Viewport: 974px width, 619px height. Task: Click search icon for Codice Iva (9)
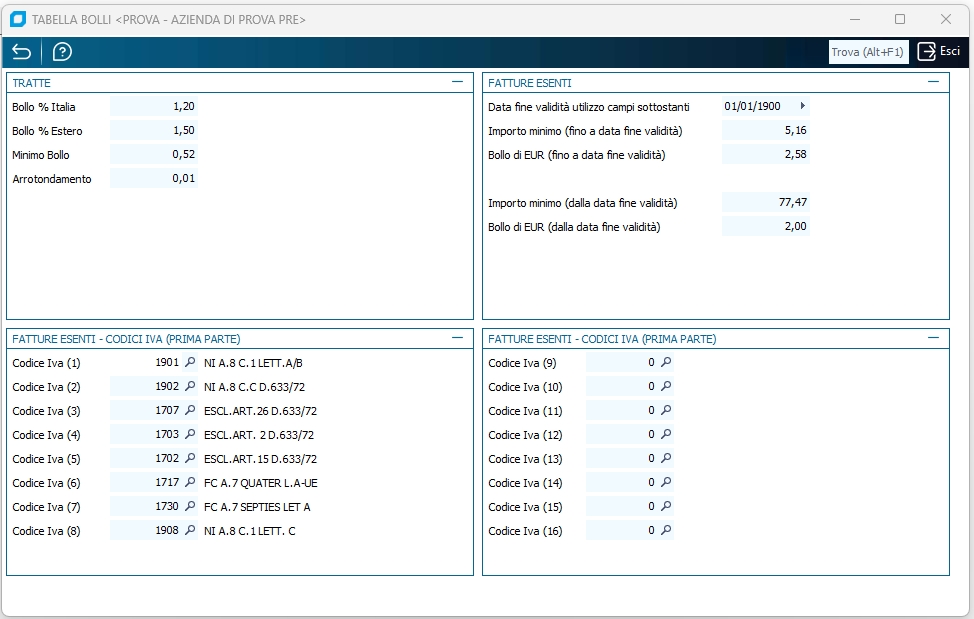666,363
